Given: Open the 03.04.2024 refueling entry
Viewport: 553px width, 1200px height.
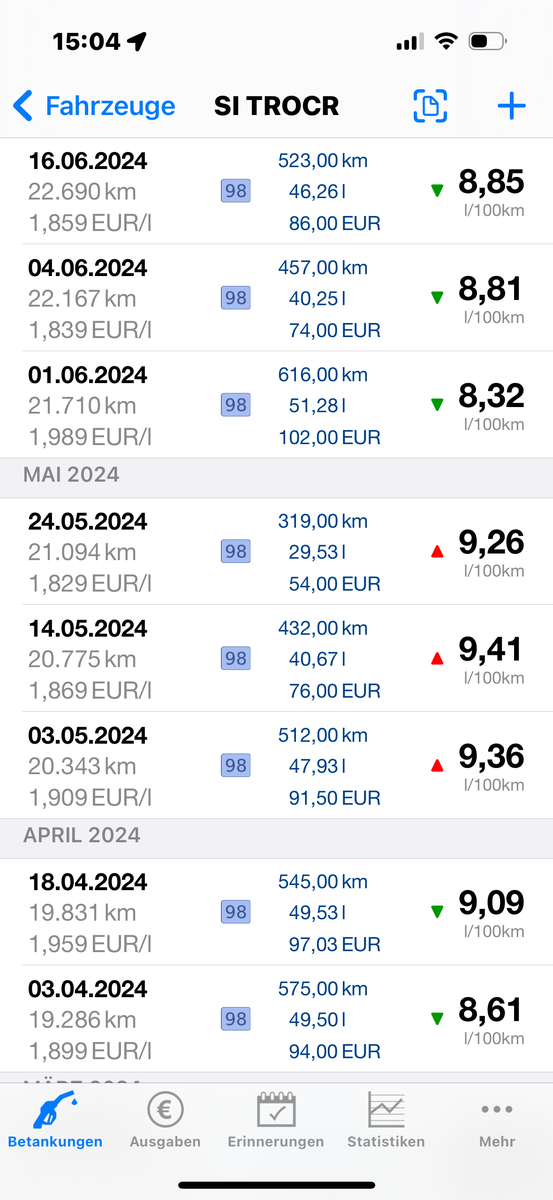Looking at the screenshot, I should point(276,1019).
